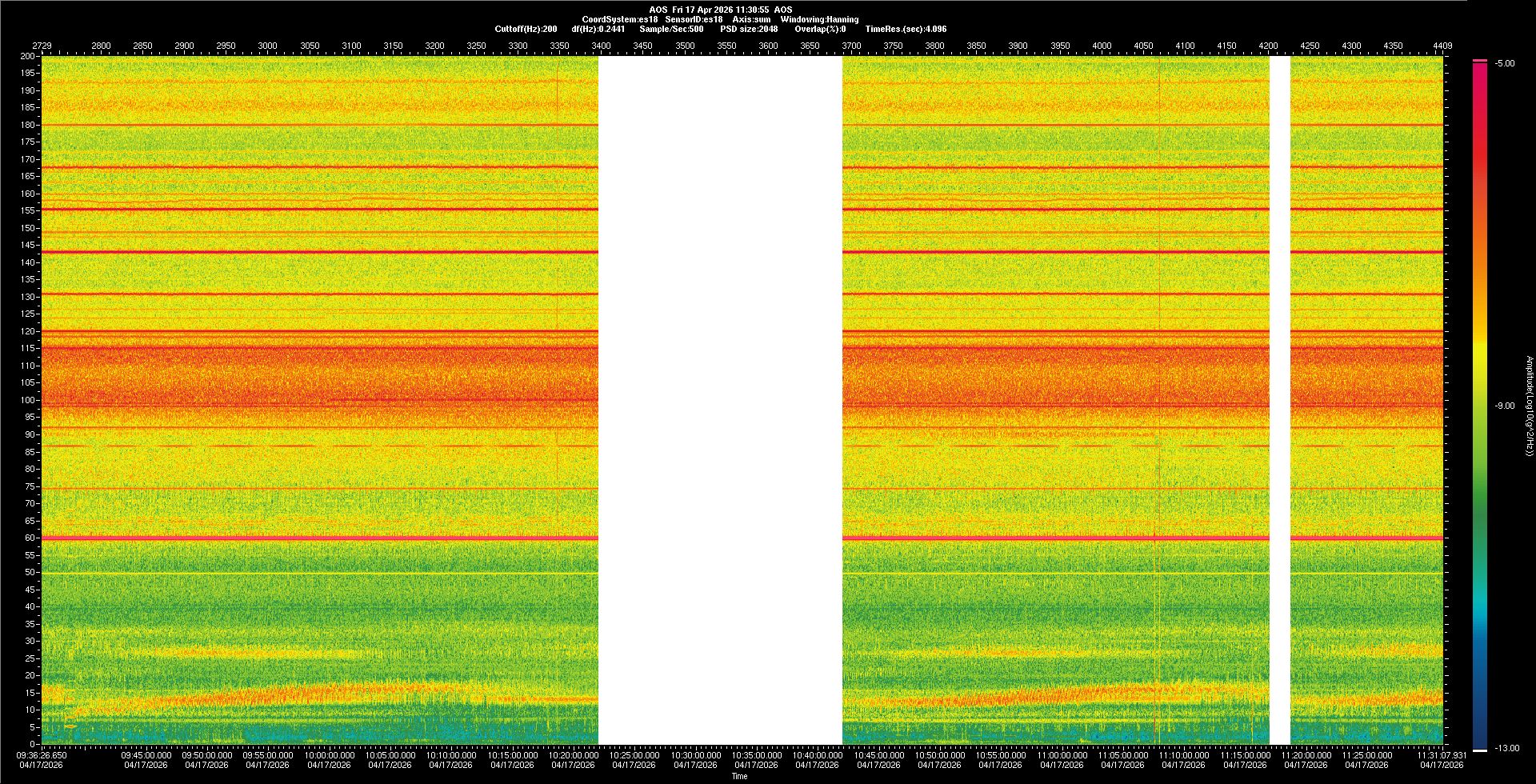Click the 200 Hz frequency axis label

[27, 57]
